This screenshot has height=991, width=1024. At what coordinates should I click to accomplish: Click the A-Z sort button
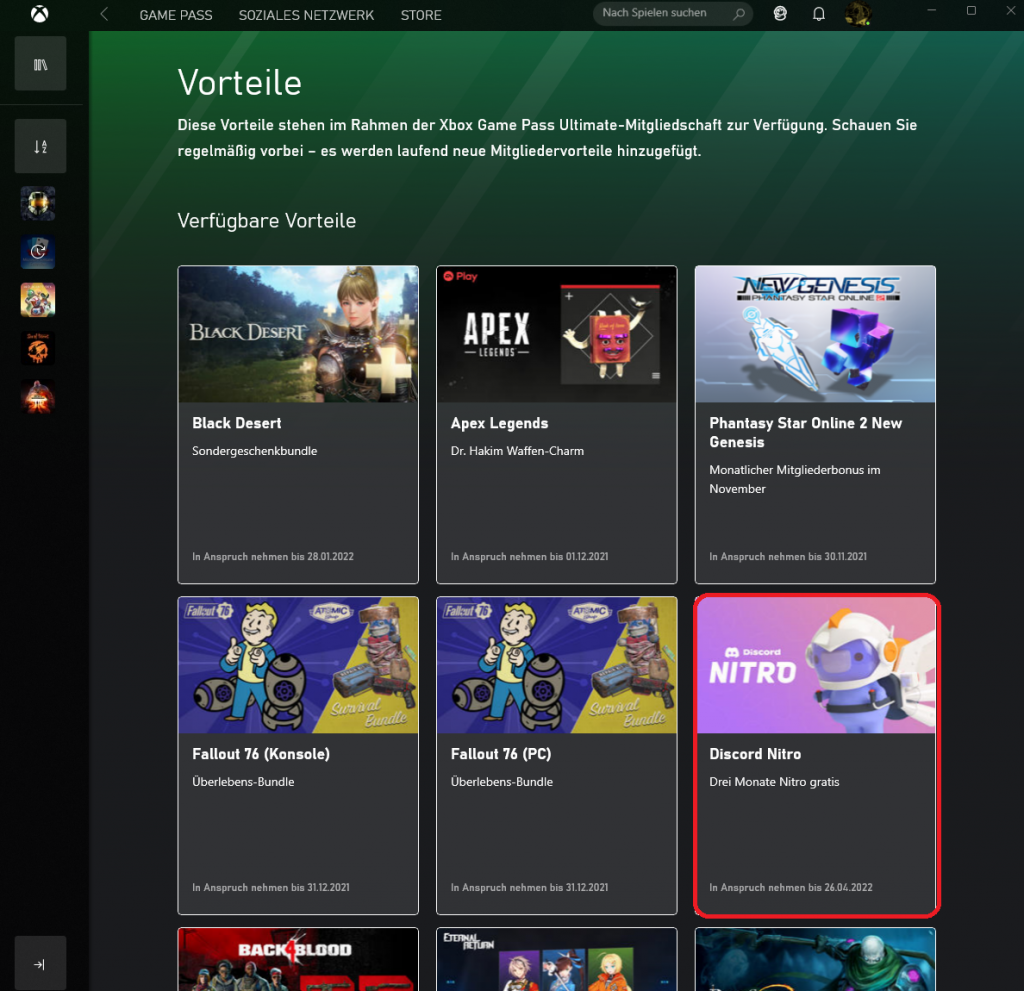click(x=40, y=146)
